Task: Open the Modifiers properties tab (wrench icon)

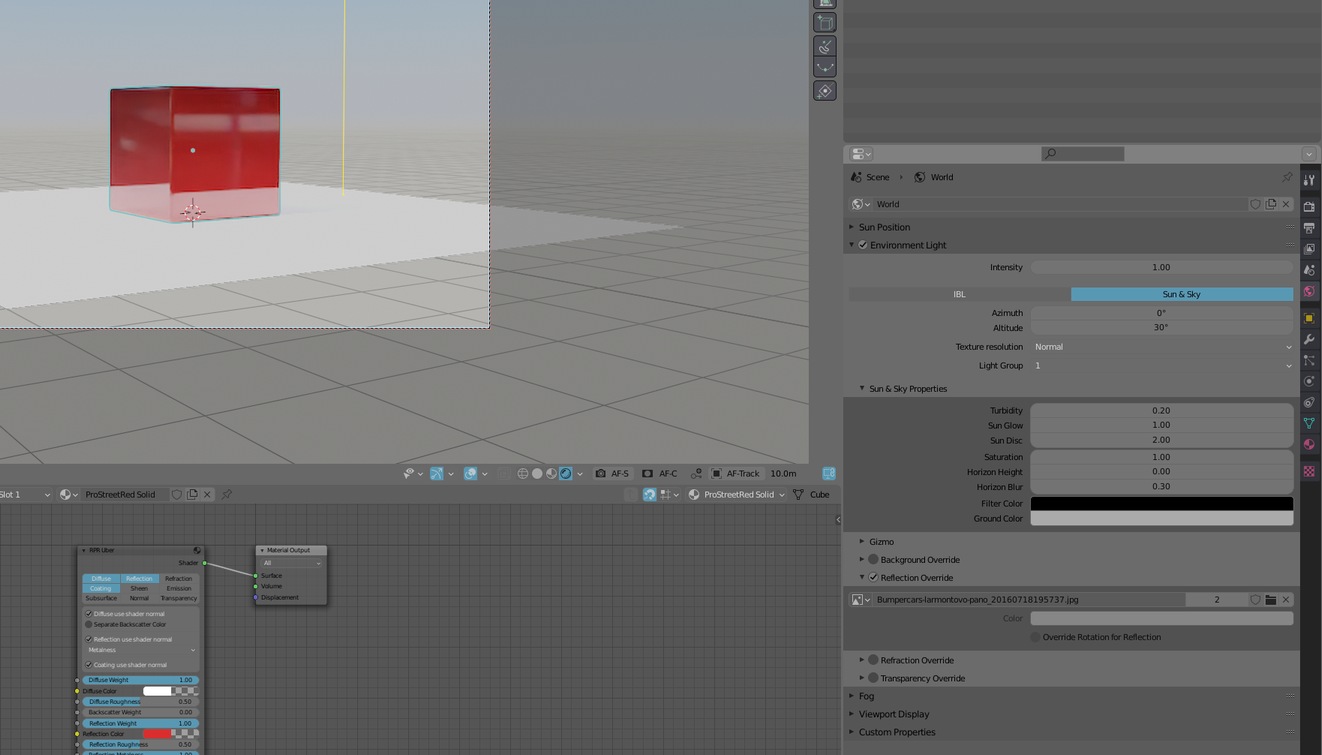Action: (x=1309, y=340)
